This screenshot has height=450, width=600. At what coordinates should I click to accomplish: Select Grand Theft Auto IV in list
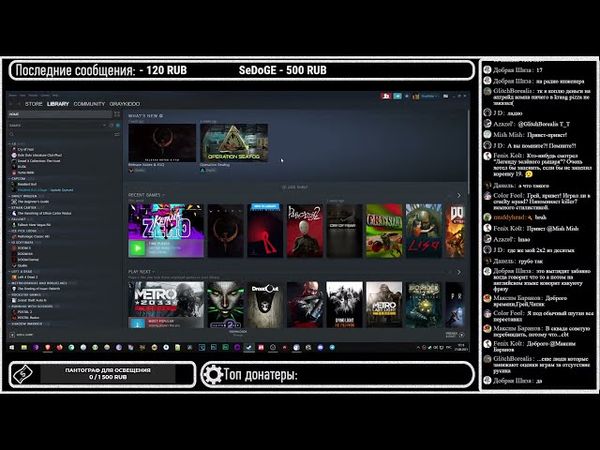pyautogui.click(x=32, y=301)
